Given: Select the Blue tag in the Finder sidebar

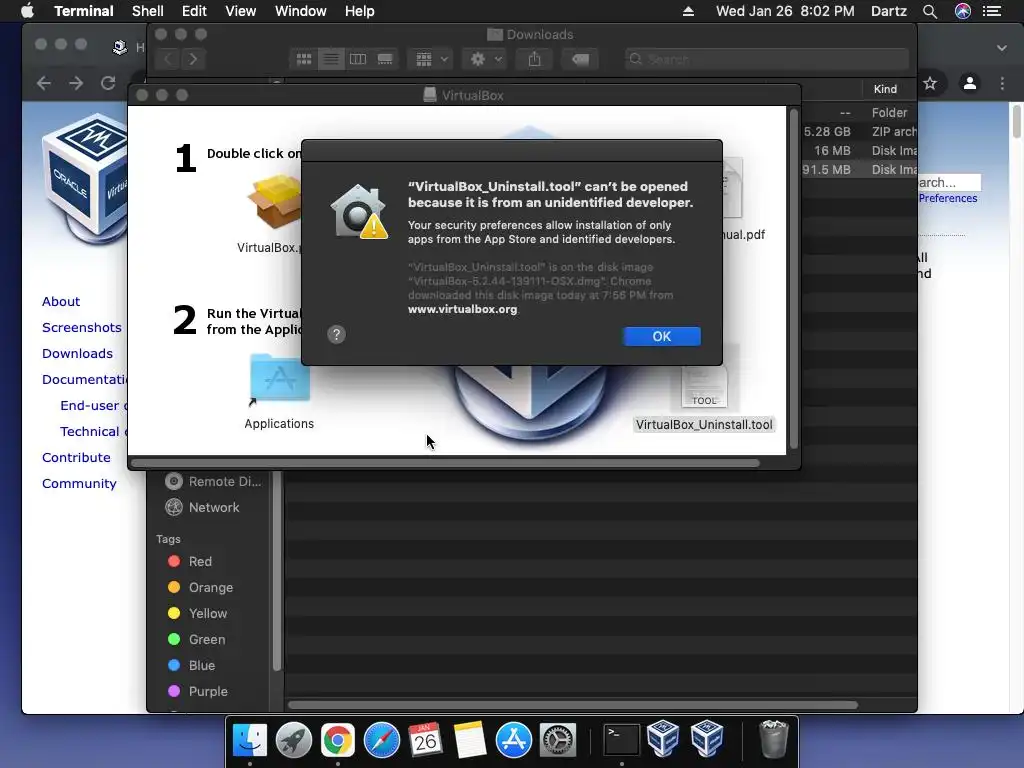Looking at the screenshot, I should coord(191,665).
